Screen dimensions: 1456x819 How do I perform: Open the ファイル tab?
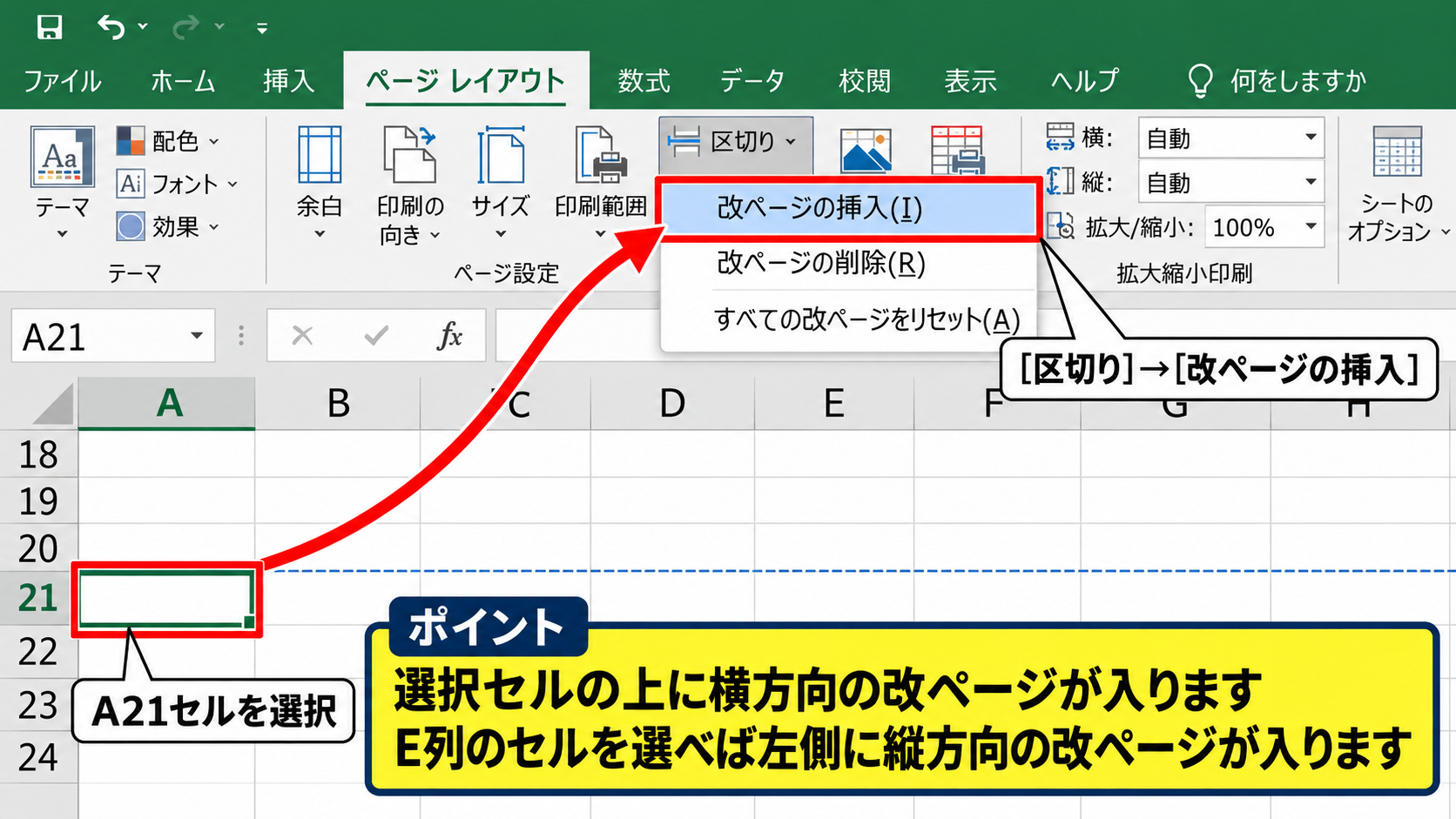tap(63, 81)
